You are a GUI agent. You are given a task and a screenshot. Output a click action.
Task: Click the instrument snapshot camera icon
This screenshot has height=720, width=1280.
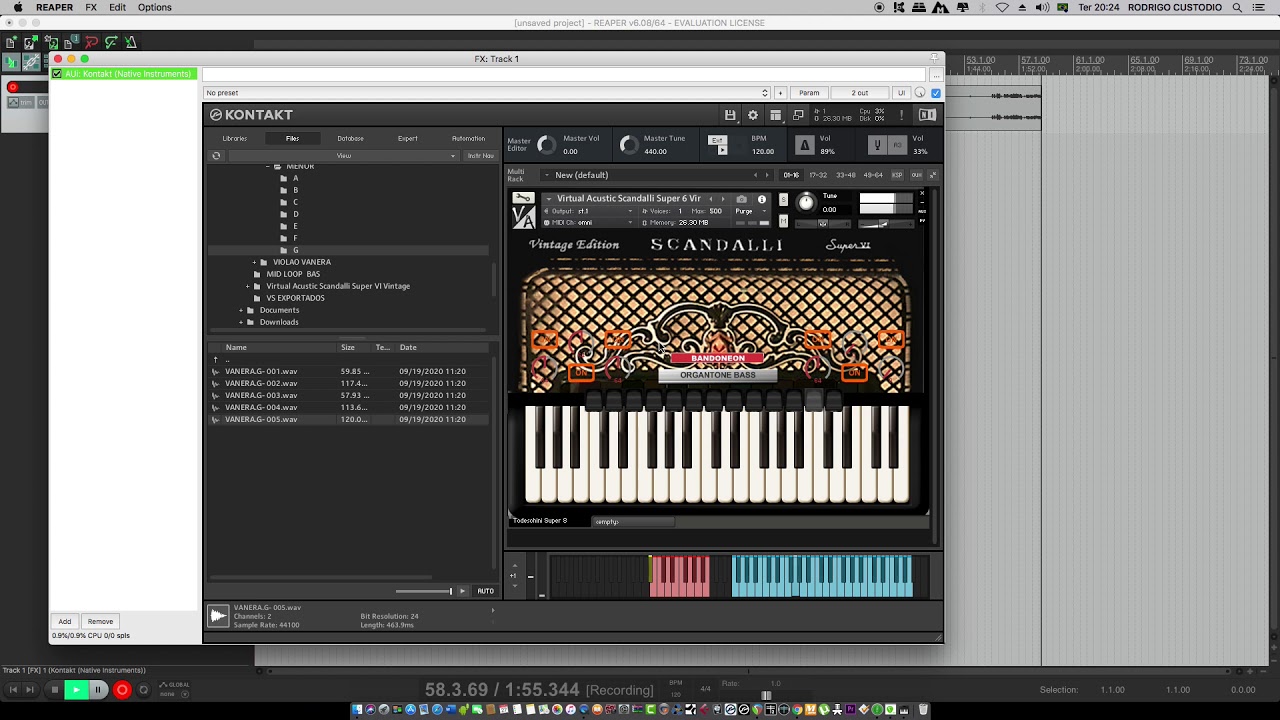pos(741,199)
